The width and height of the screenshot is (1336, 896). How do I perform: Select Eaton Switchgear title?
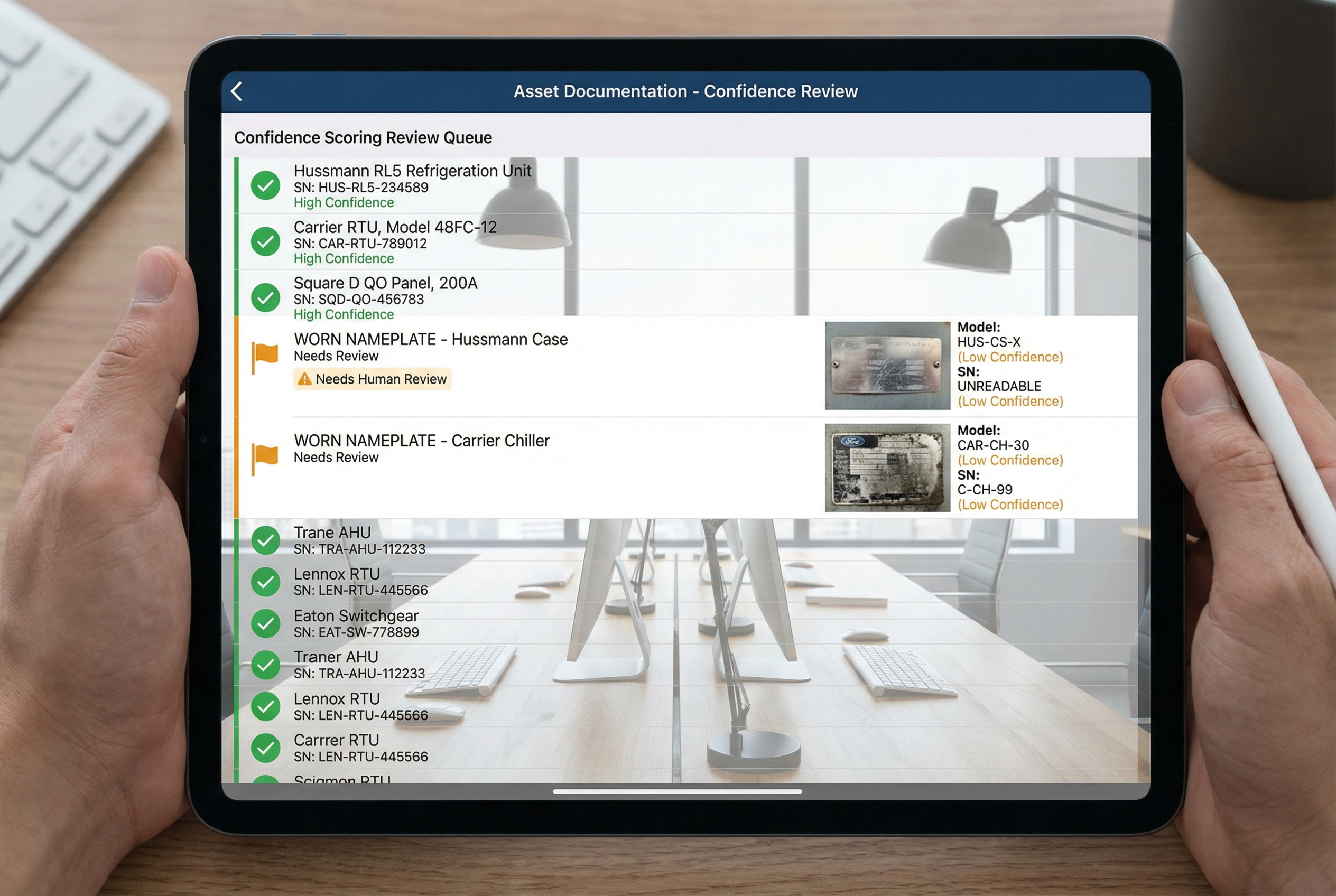click(356, 616)
